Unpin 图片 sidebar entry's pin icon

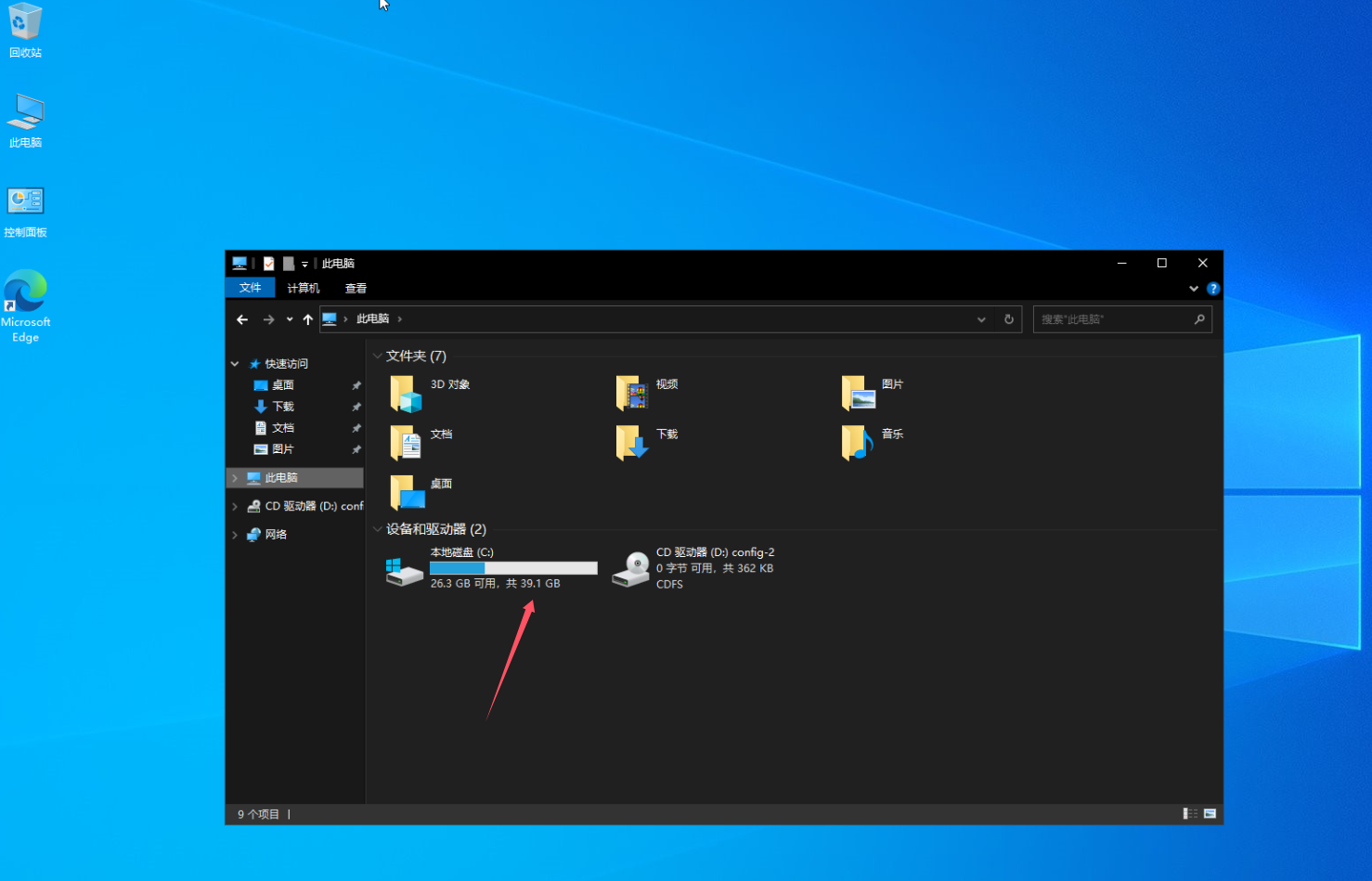pos(356,449)
